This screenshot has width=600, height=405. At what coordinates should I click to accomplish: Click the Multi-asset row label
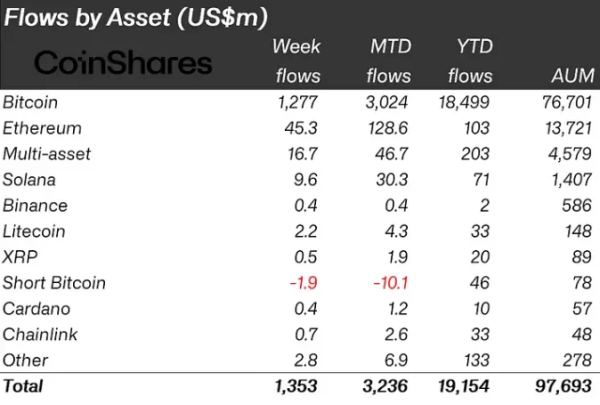47,154
